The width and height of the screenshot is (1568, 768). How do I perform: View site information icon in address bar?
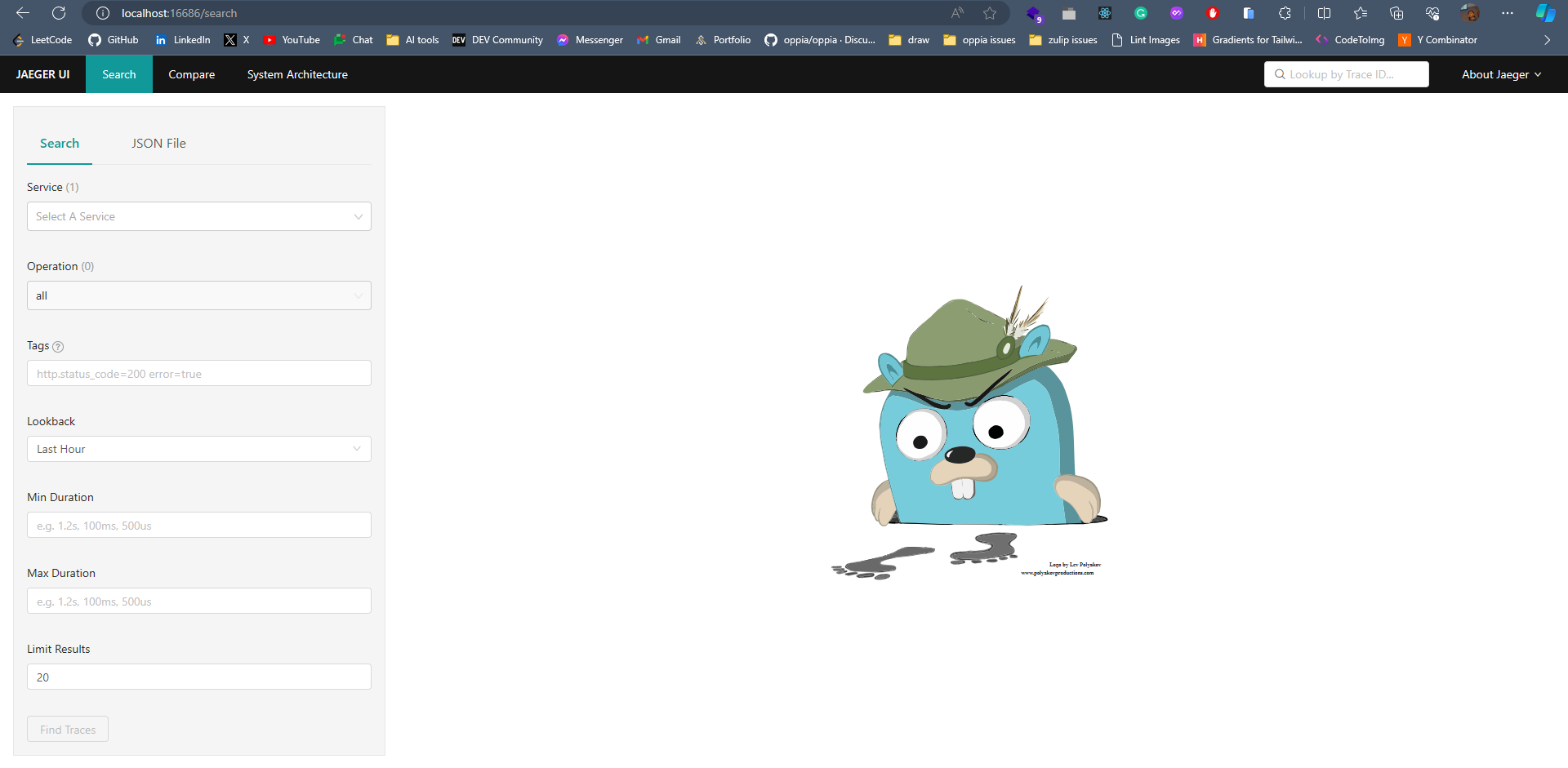coord(103,13)
